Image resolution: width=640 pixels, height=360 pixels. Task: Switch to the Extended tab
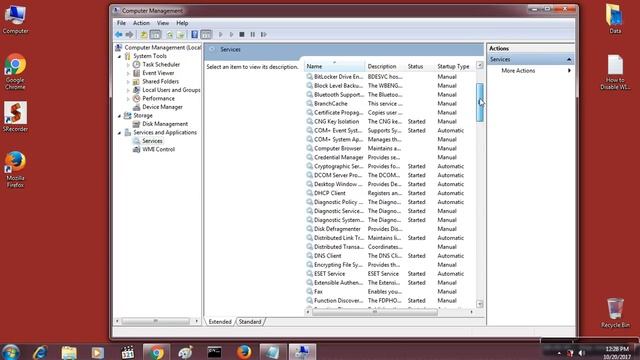click(220, 322)
